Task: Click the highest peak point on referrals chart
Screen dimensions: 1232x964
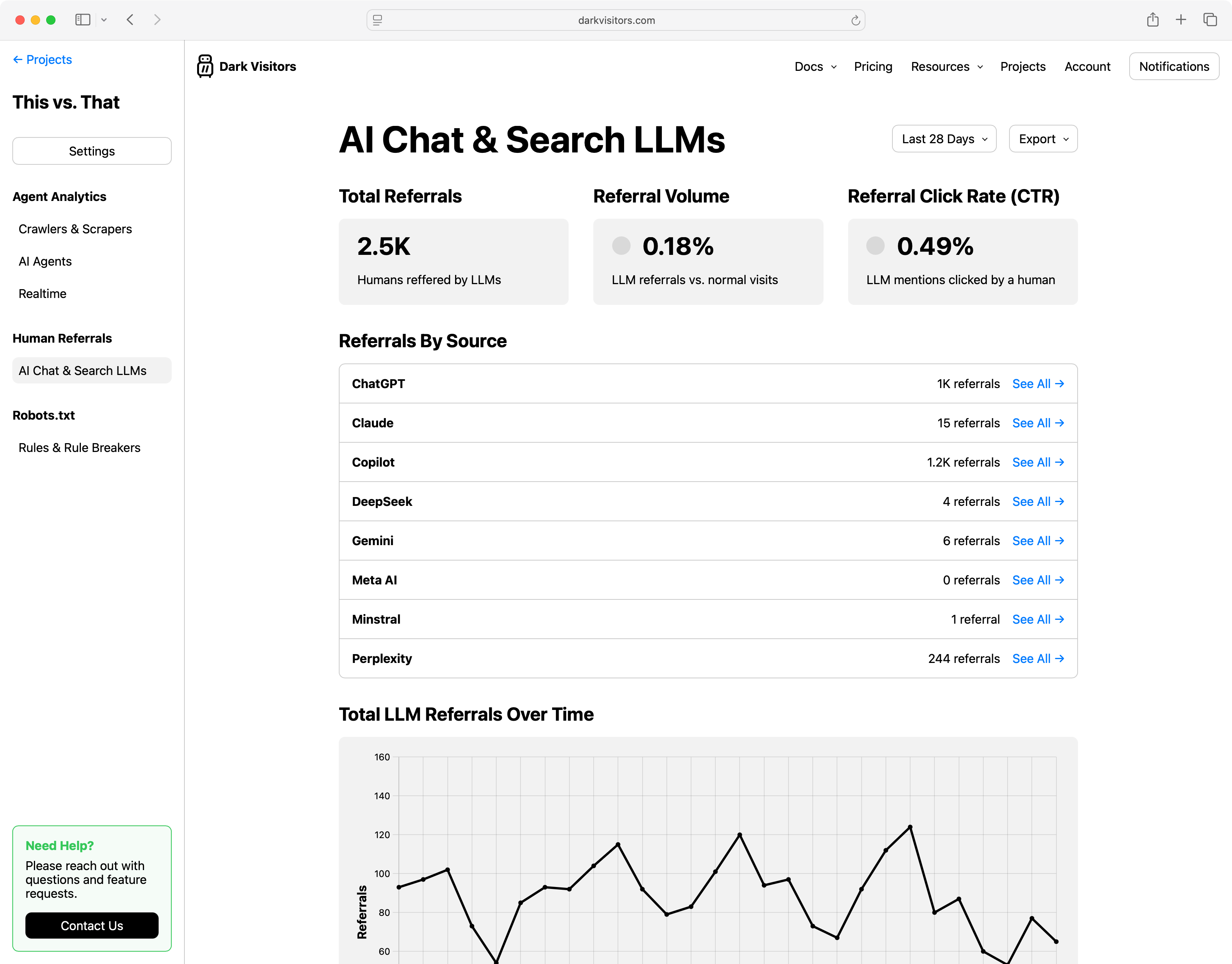Action: pyautogui.click(x=910, y=827)
